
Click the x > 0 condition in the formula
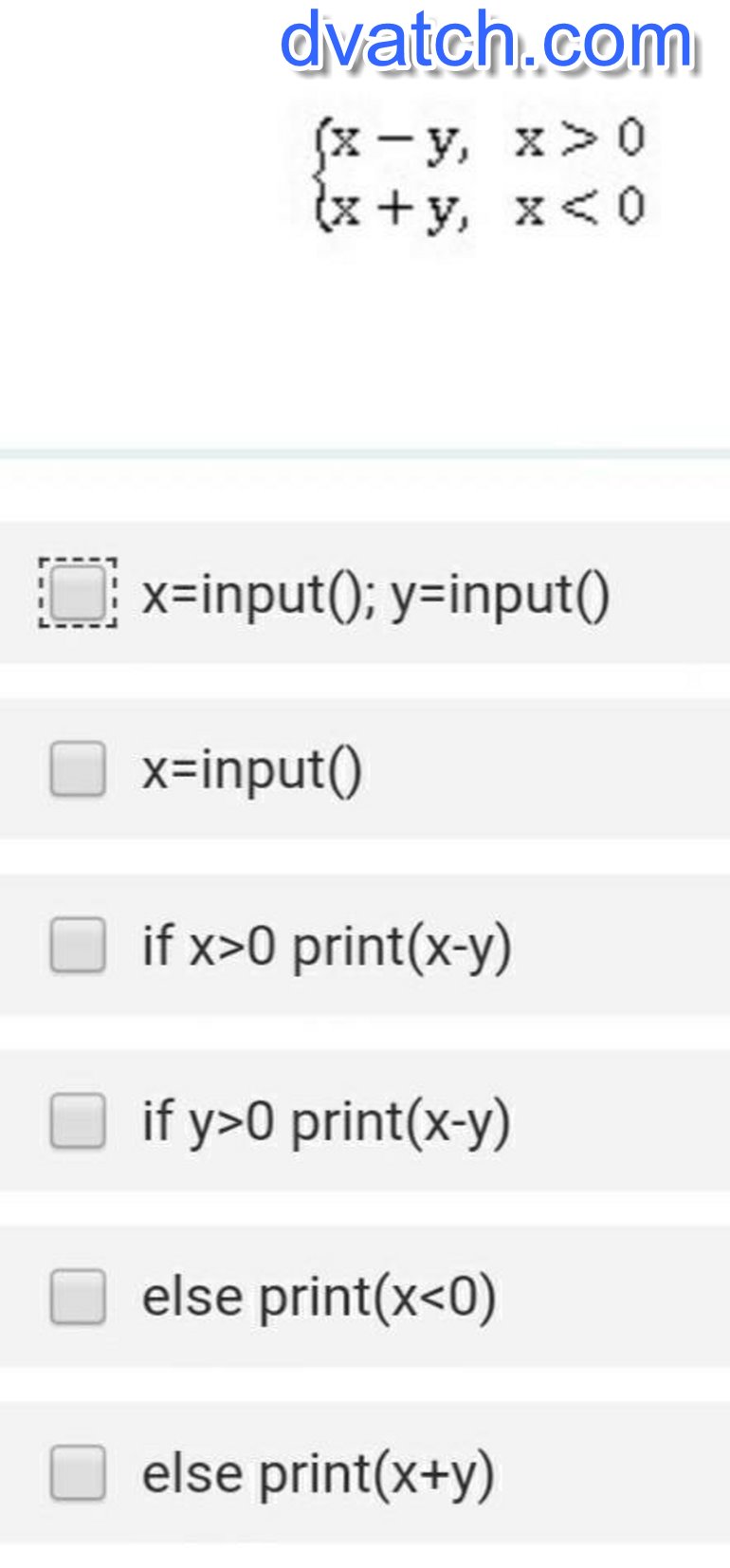point(579,138)
